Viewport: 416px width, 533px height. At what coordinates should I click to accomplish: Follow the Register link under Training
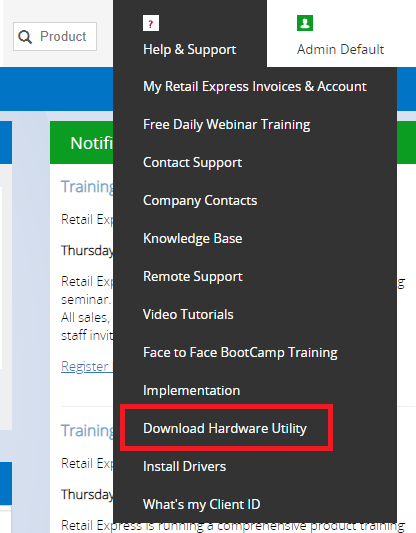87,366
